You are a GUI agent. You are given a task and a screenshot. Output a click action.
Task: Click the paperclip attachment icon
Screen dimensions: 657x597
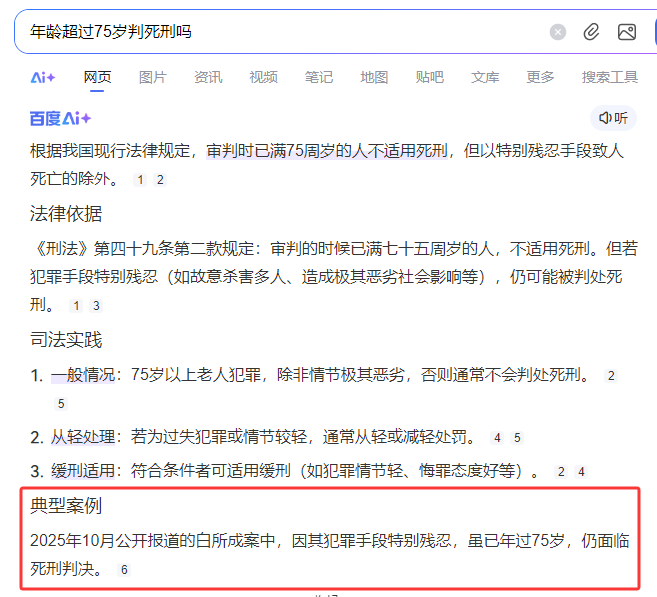[591, 32]
